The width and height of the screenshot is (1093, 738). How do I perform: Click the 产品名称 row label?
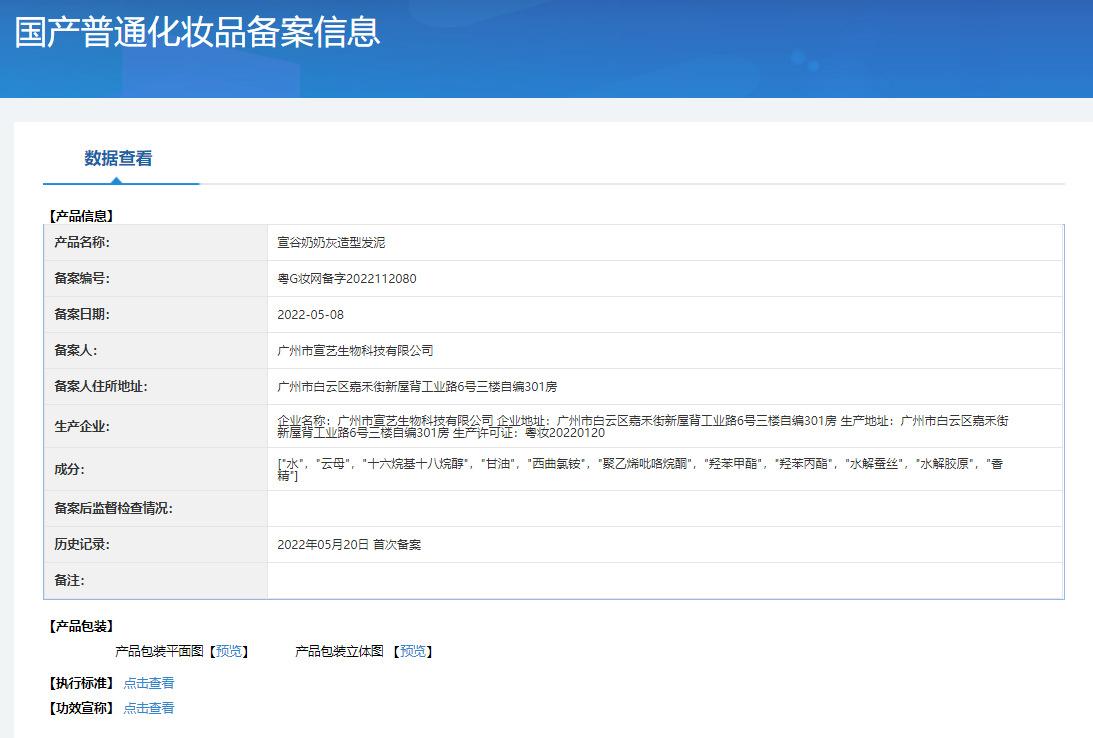82,243
